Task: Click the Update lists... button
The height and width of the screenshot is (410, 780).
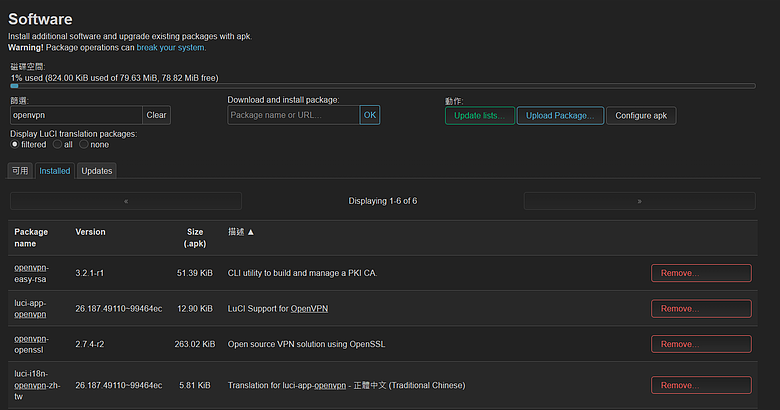Action: pos(480,115)
